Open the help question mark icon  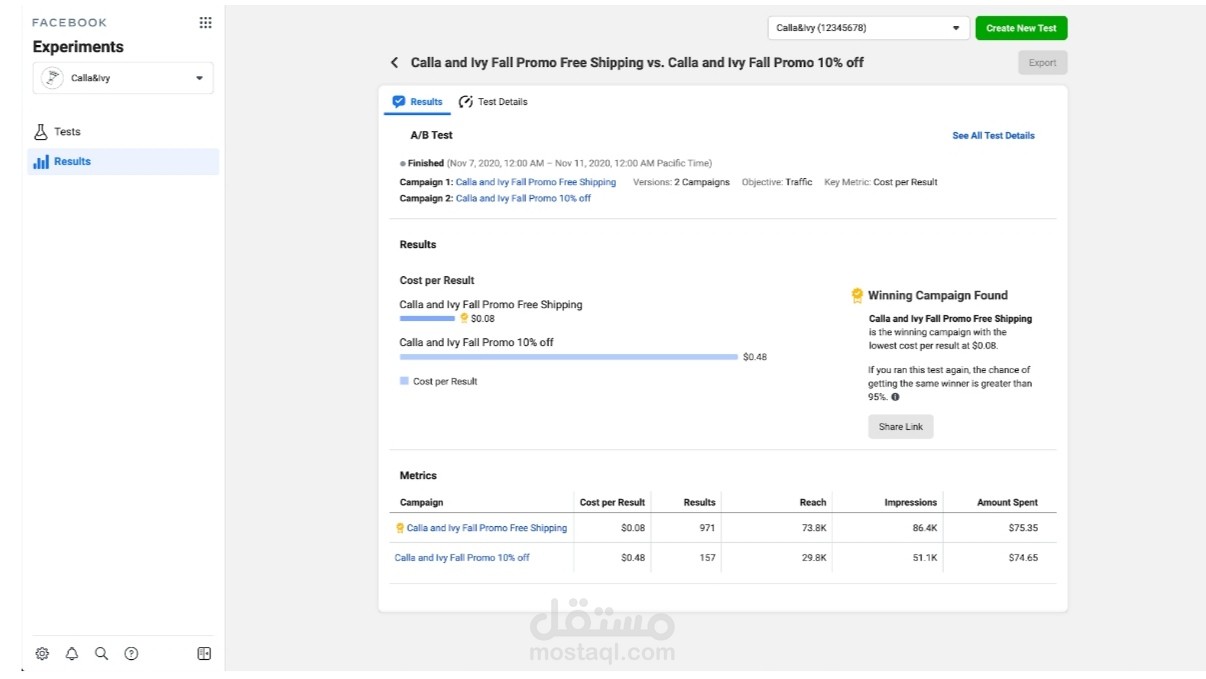coord(131,654)
